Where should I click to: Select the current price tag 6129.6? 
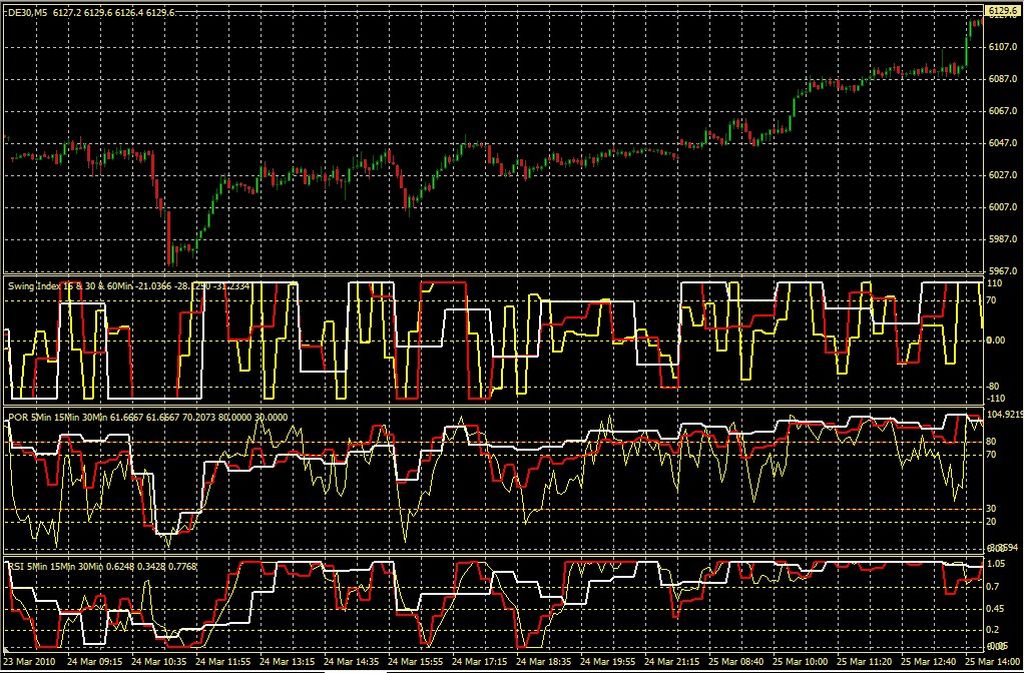1004,11
